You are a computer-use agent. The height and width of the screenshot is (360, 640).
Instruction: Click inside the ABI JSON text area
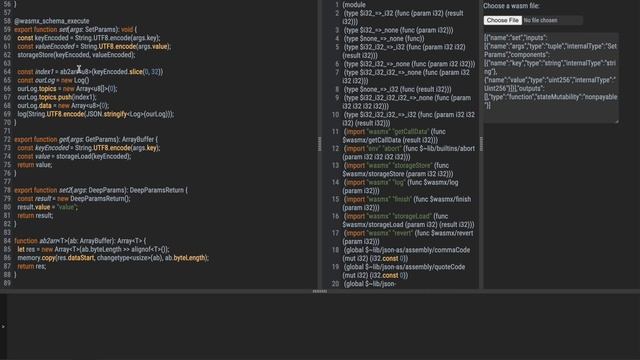point(551,78)
